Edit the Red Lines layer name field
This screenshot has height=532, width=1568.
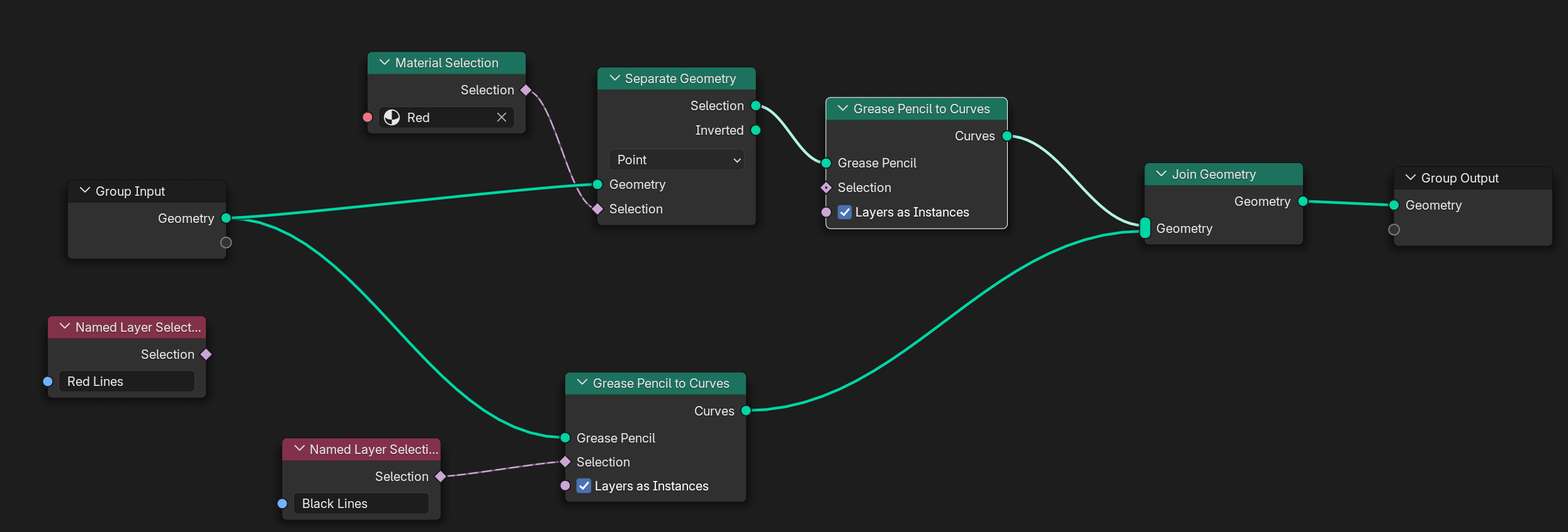127,382
